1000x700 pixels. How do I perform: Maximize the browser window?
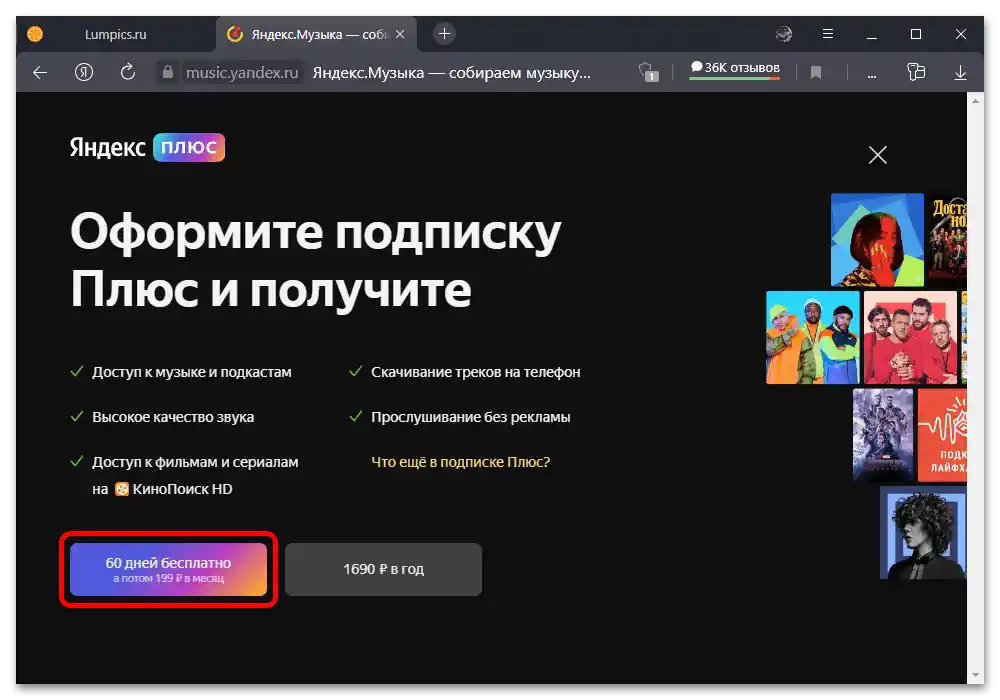coord(916,34)
